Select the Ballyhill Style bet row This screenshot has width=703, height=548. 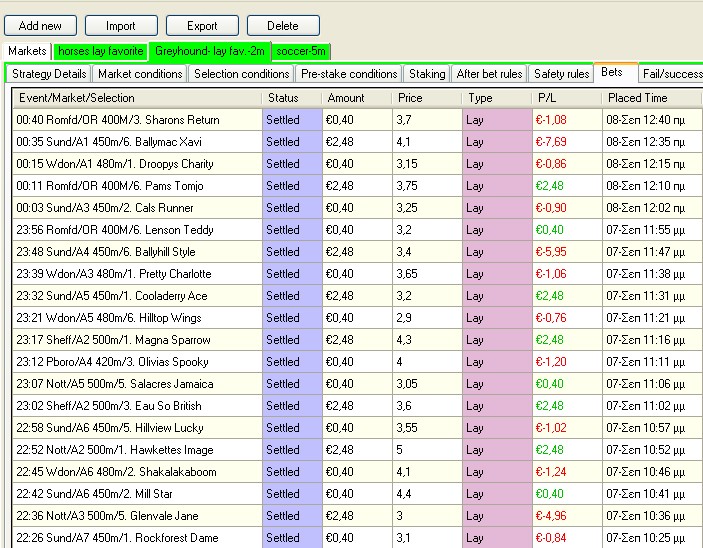(x=357, y=252)
